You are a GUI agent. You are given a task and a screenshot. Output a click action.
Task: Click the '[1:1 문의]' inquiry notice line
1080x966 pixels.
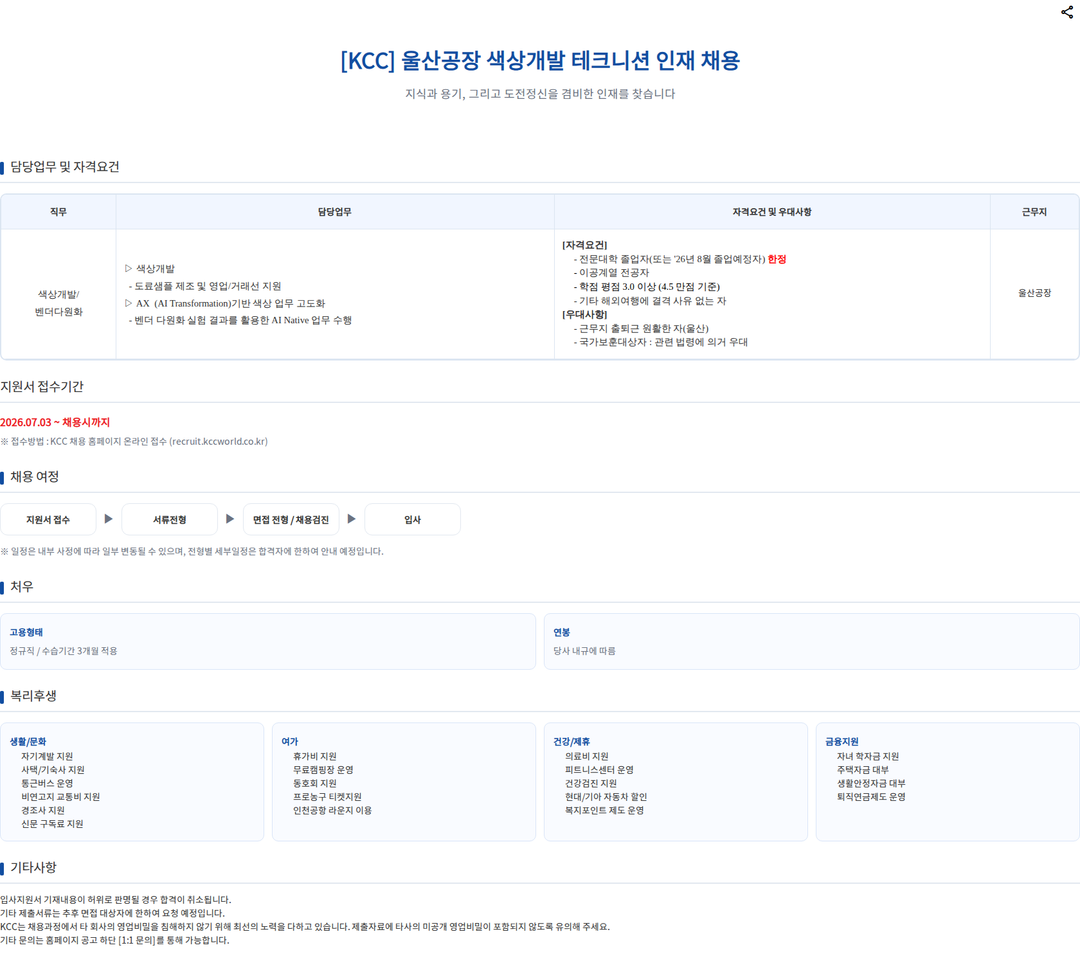coord(114,941)
